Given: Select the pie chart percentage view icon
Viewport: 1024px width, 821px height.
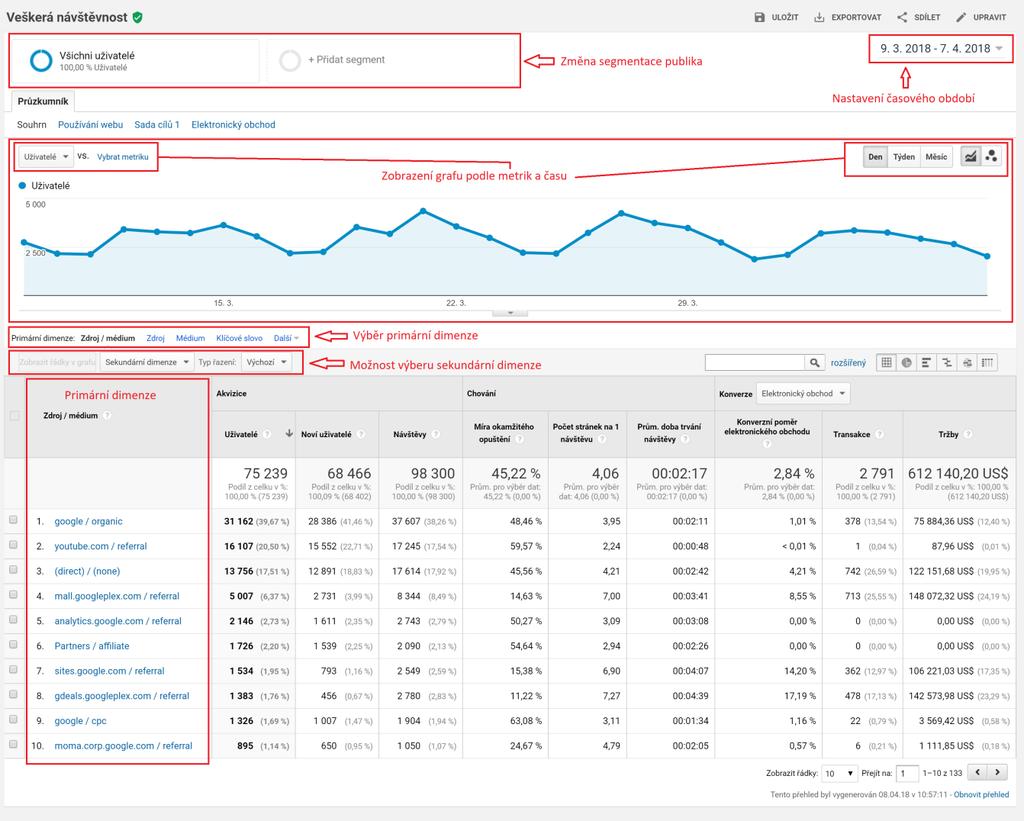Looking at the screenshot, I should [x=906, y=362].
